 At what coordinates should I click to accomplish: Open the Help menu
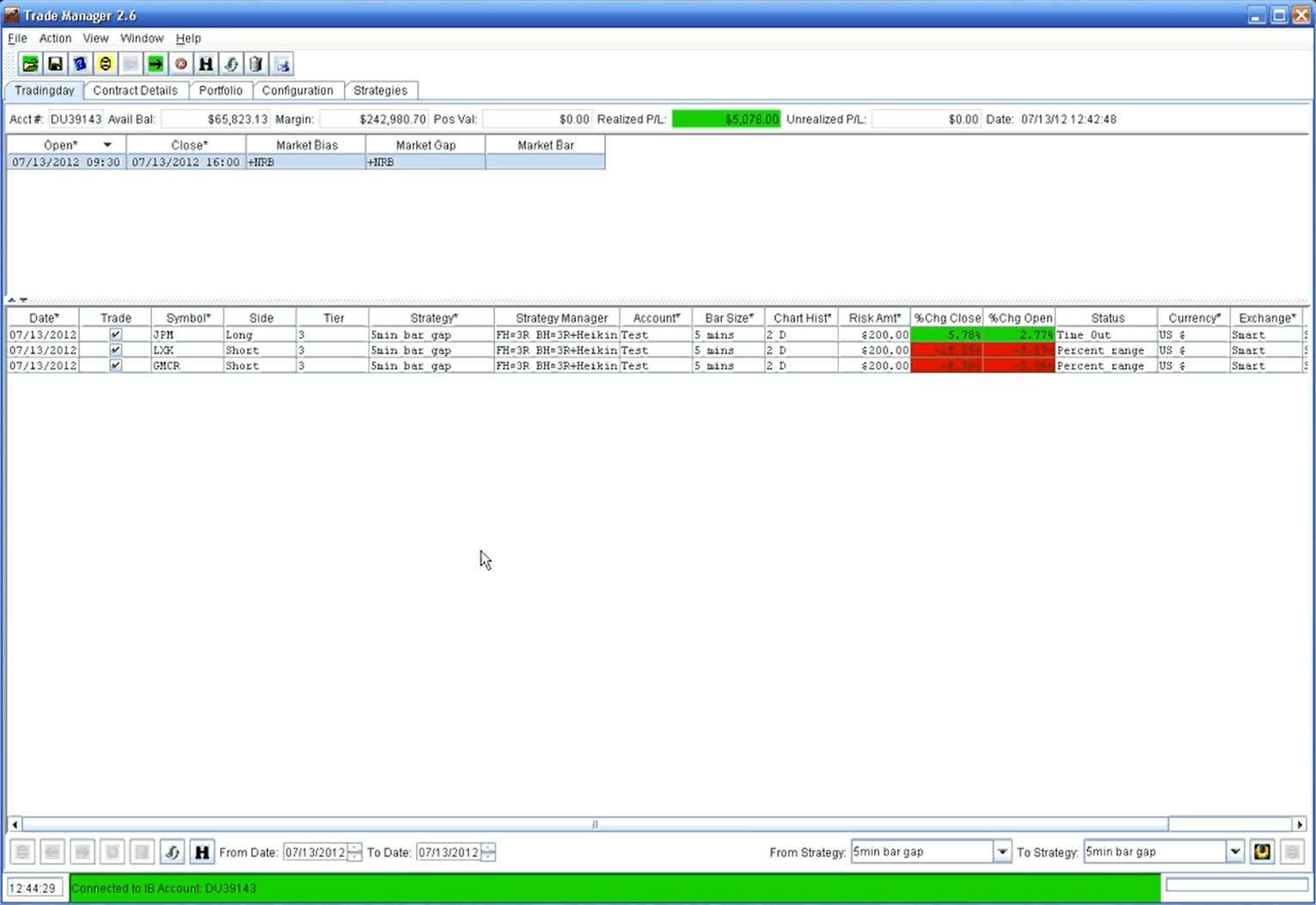pos(188,39)
